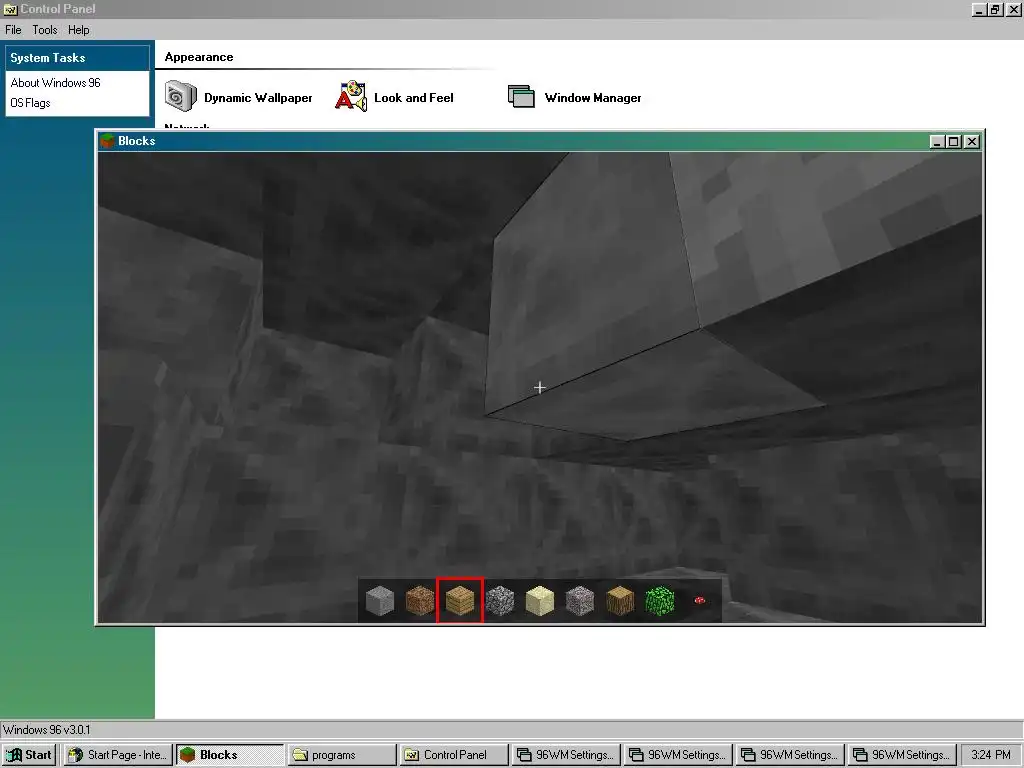Select the red mushroom item in hotbar

click(x=699, y=600)
